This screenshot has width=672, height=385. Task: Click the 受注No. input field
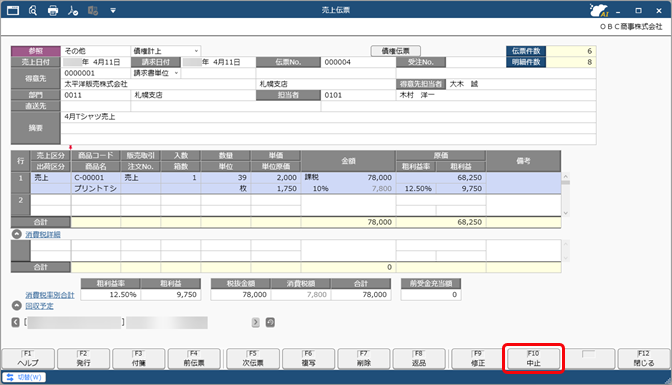476,62
